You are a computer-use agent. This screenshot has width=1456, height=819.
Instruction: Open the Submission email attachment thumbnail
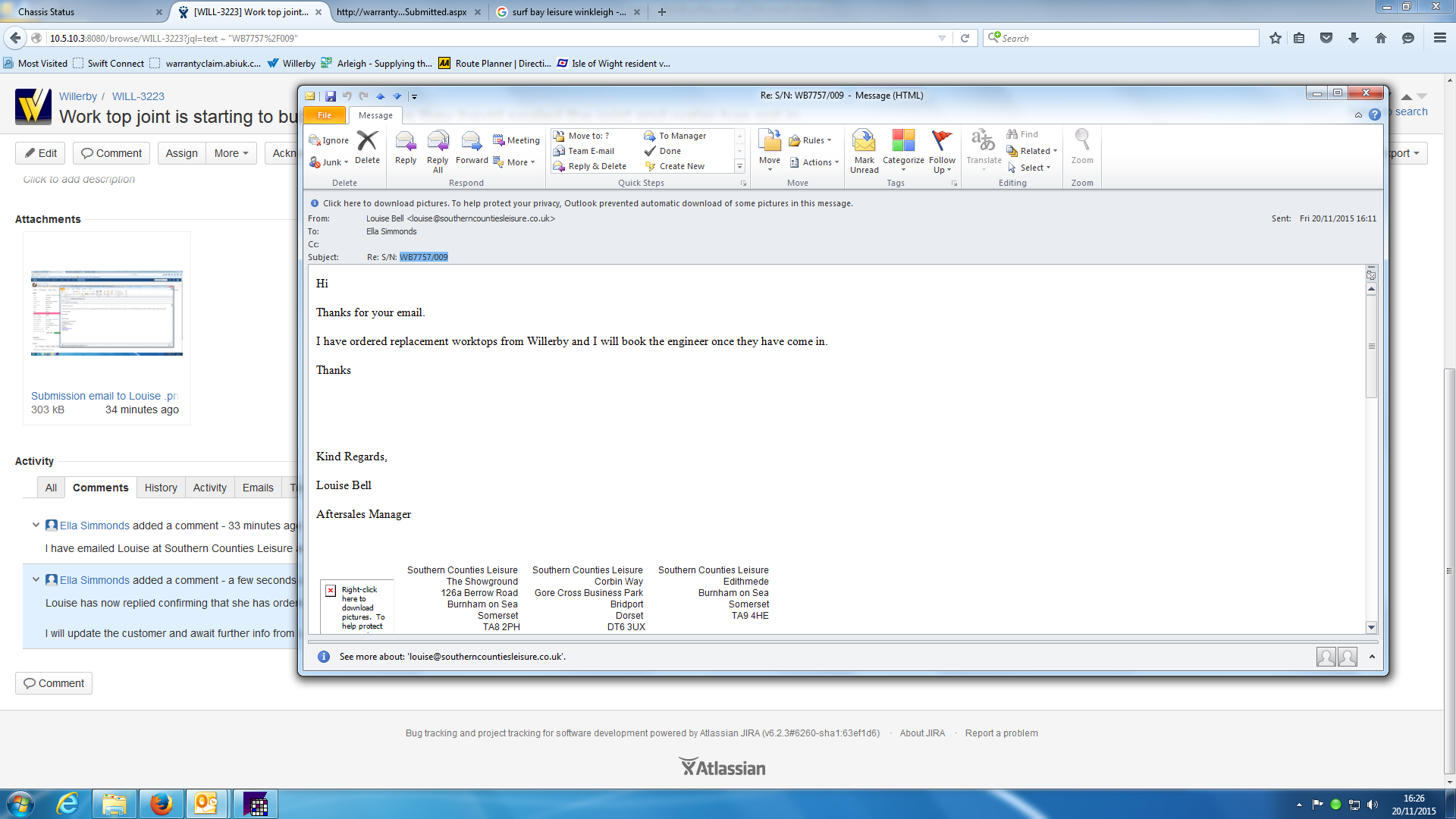pyautogui.click(x=107, y=312)
